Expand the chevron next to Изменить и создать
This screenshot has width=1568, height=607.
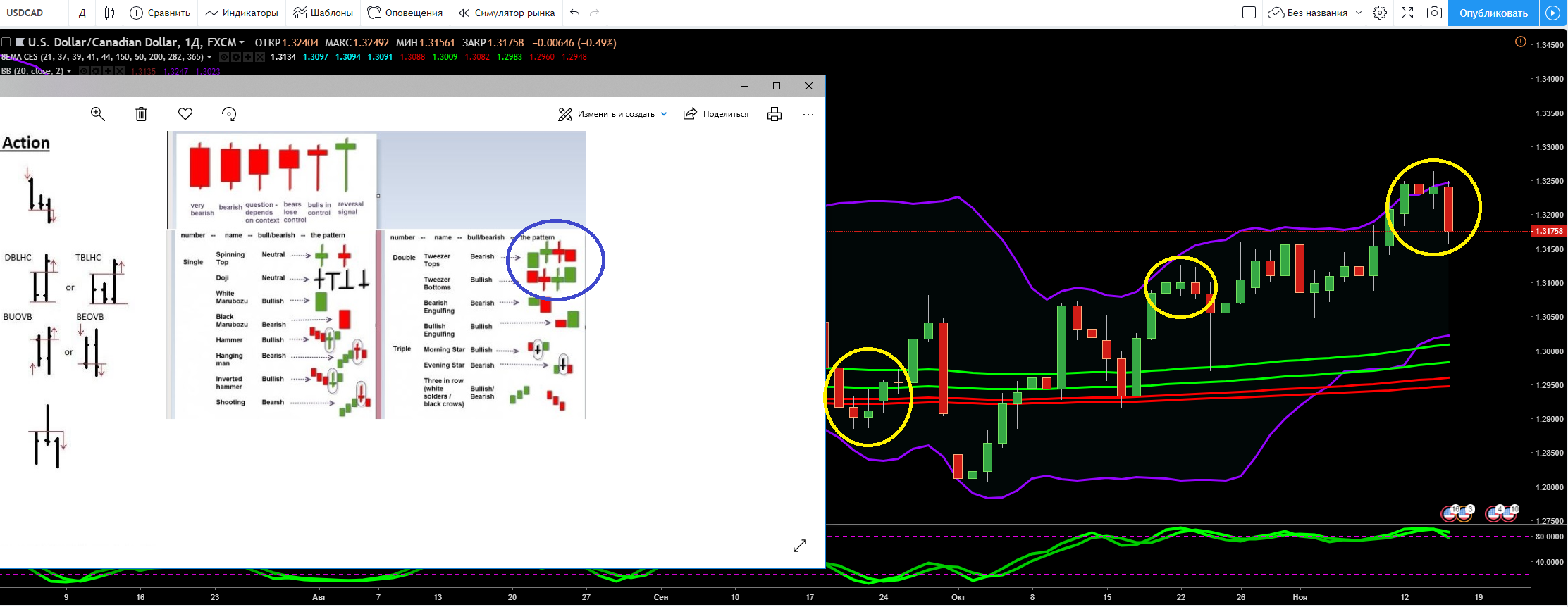coord(664,114)
